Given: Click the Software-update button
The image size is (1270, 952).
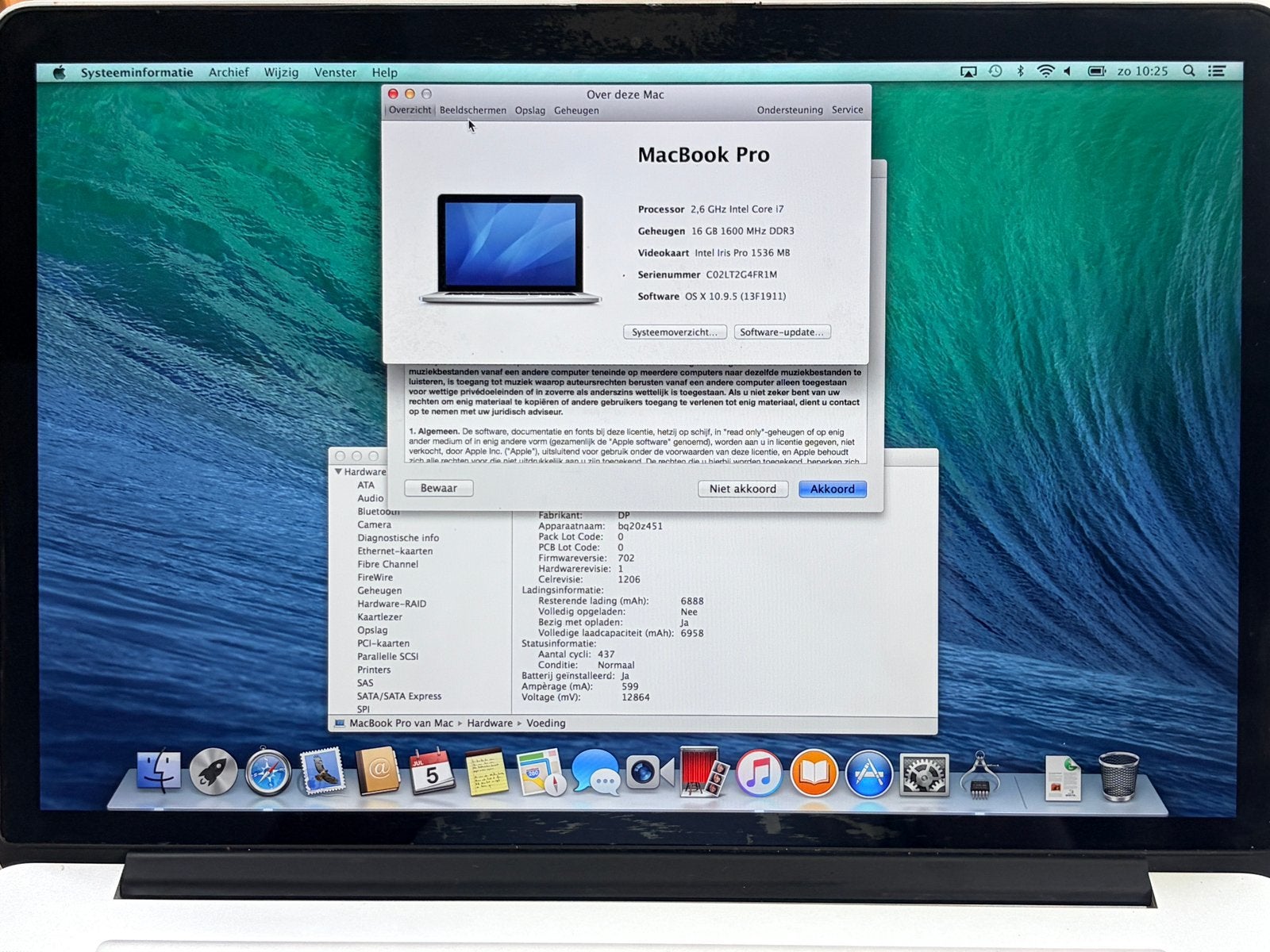Looking at the screenshot, I should point(783,332).
